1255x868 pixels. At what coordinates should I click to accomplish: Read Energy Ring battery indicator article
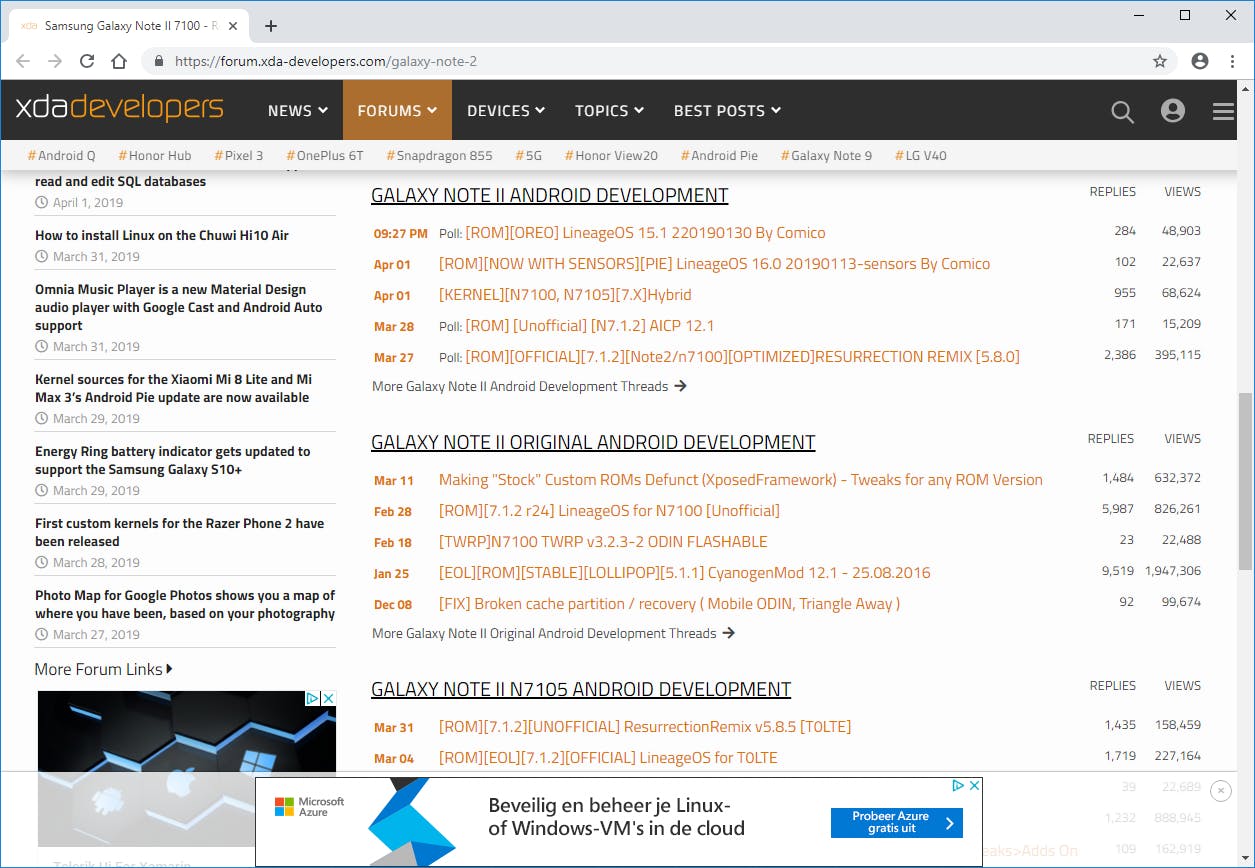coord(173,460)
